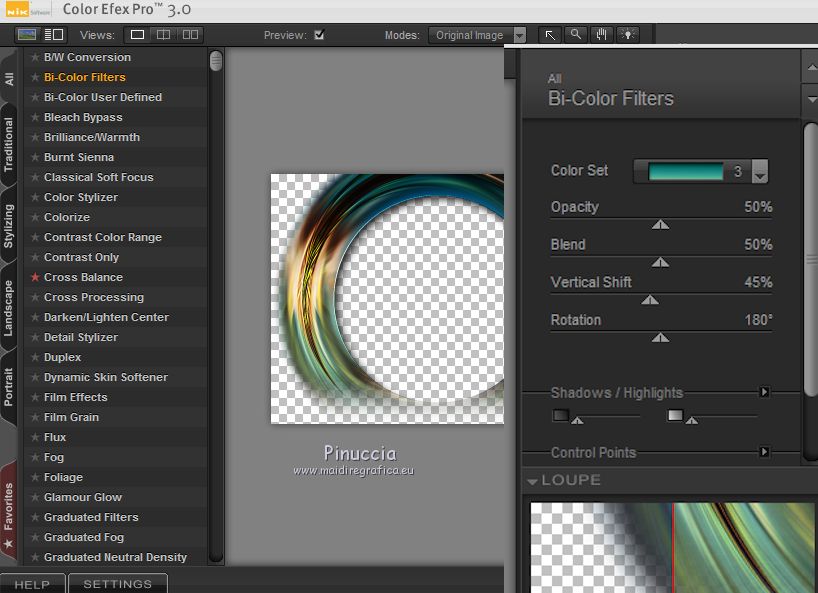Click the Rotation slider handle
Screen dimensions: 818x593
click(660, 338)
